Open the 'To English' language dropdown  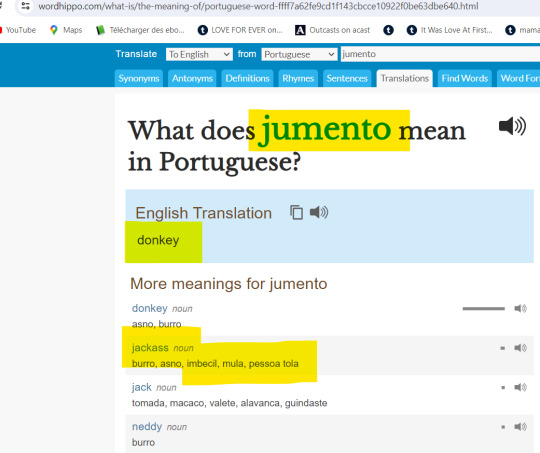pos(199,54)
